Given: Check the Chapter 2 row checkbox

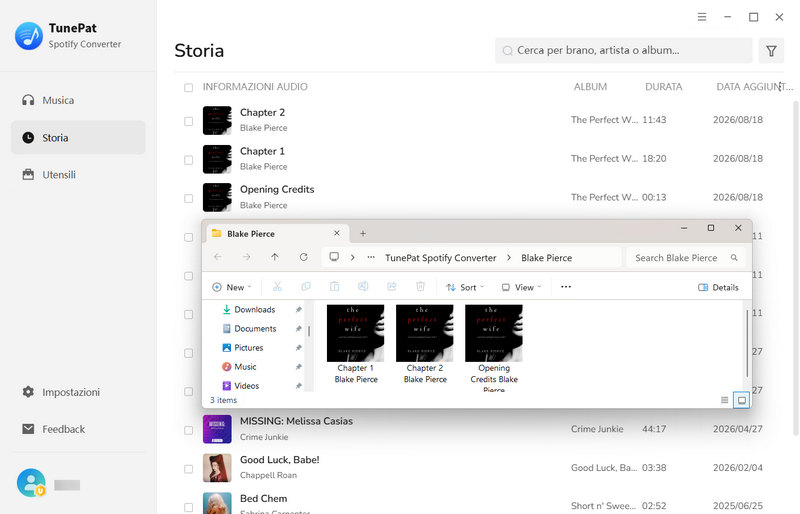Looking at the screenshot, I should tap(188, 121).
